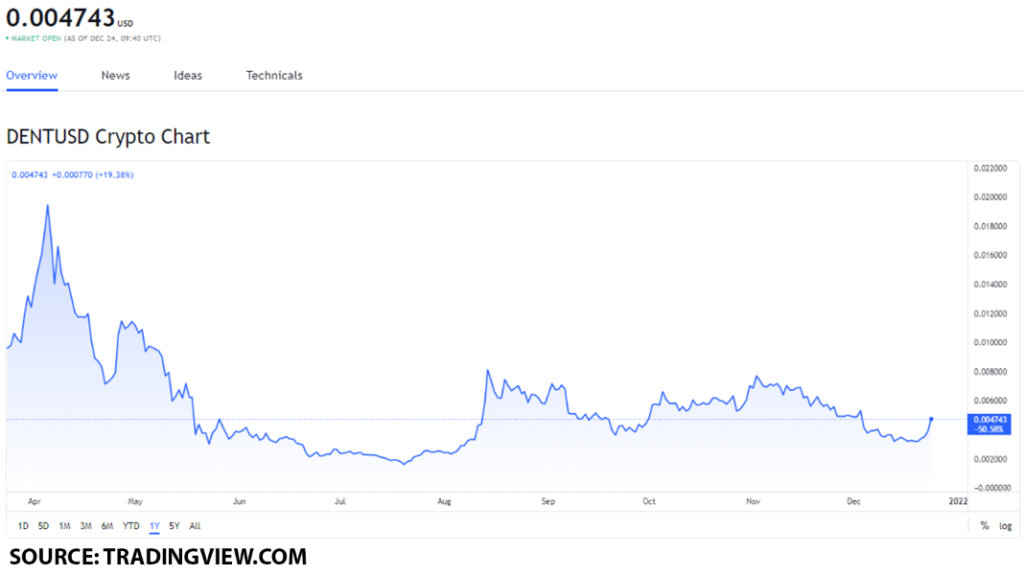Click the Aug label on time axis
Viewport: 1024px width, 575px height.
(x=444, y=502)
